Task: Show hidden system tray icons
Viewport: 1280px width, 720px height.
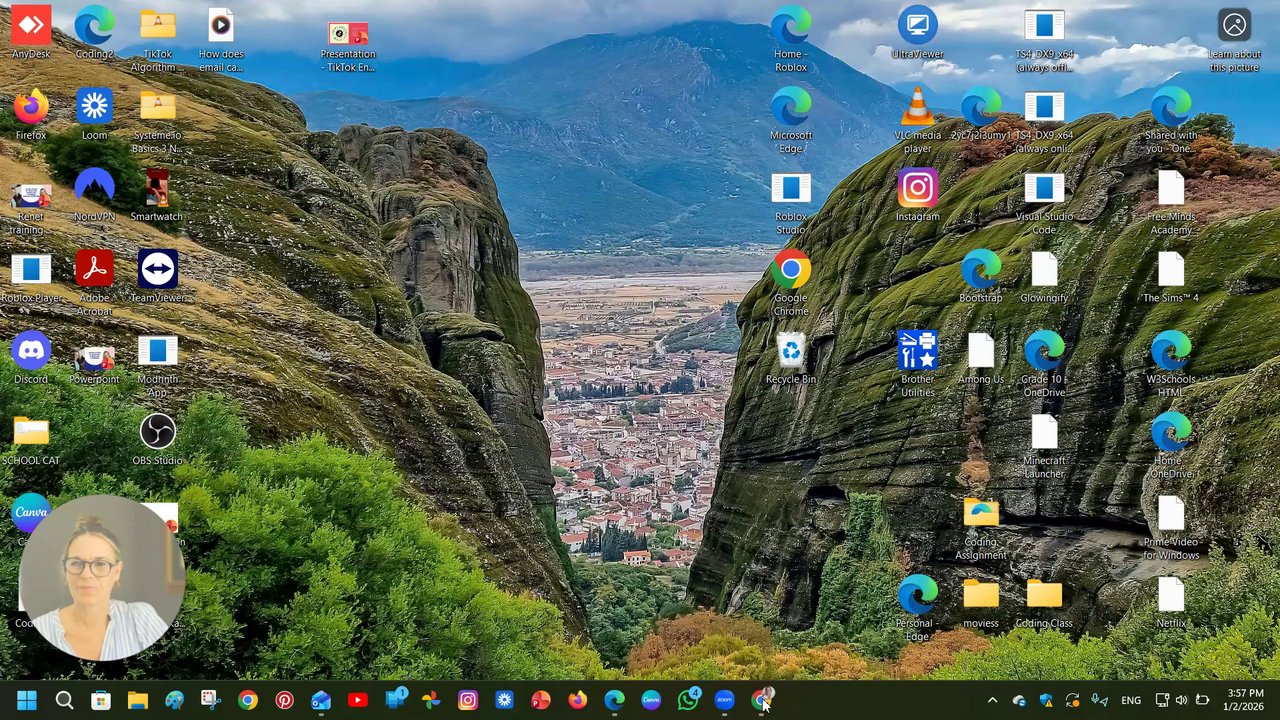Action: pos(992,700)
